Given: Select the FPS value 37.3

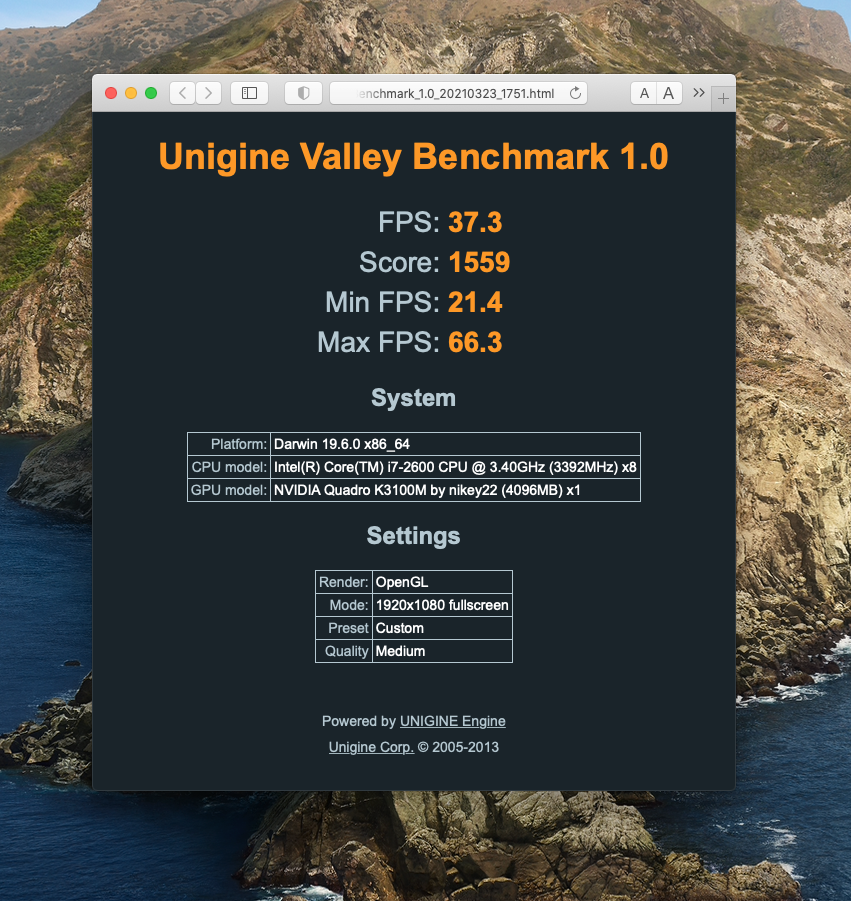Looking at the screenshot, I should [475, 222].
